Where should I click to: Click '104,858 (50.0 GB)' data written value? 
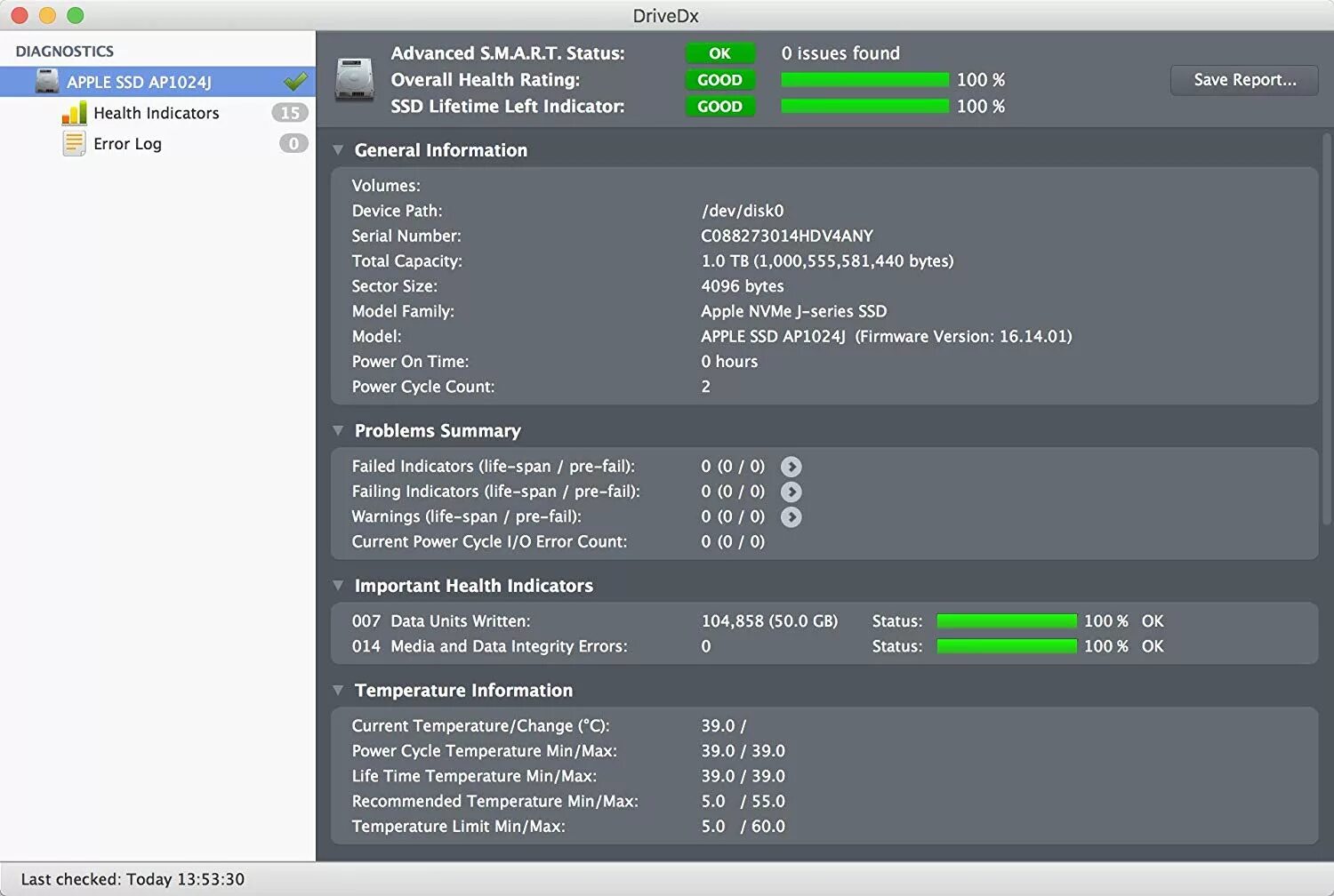point(769,621)
